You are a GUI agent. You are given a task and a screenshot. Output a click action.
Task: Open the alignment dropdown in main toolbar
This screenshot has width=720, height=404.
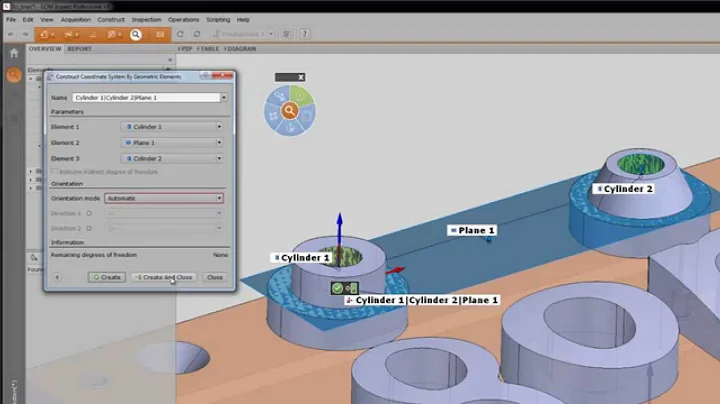243,34
